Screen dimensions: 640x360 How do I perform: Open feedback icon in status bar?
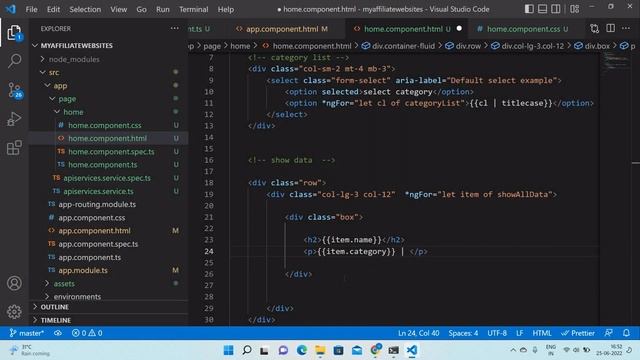coord(608,333)
